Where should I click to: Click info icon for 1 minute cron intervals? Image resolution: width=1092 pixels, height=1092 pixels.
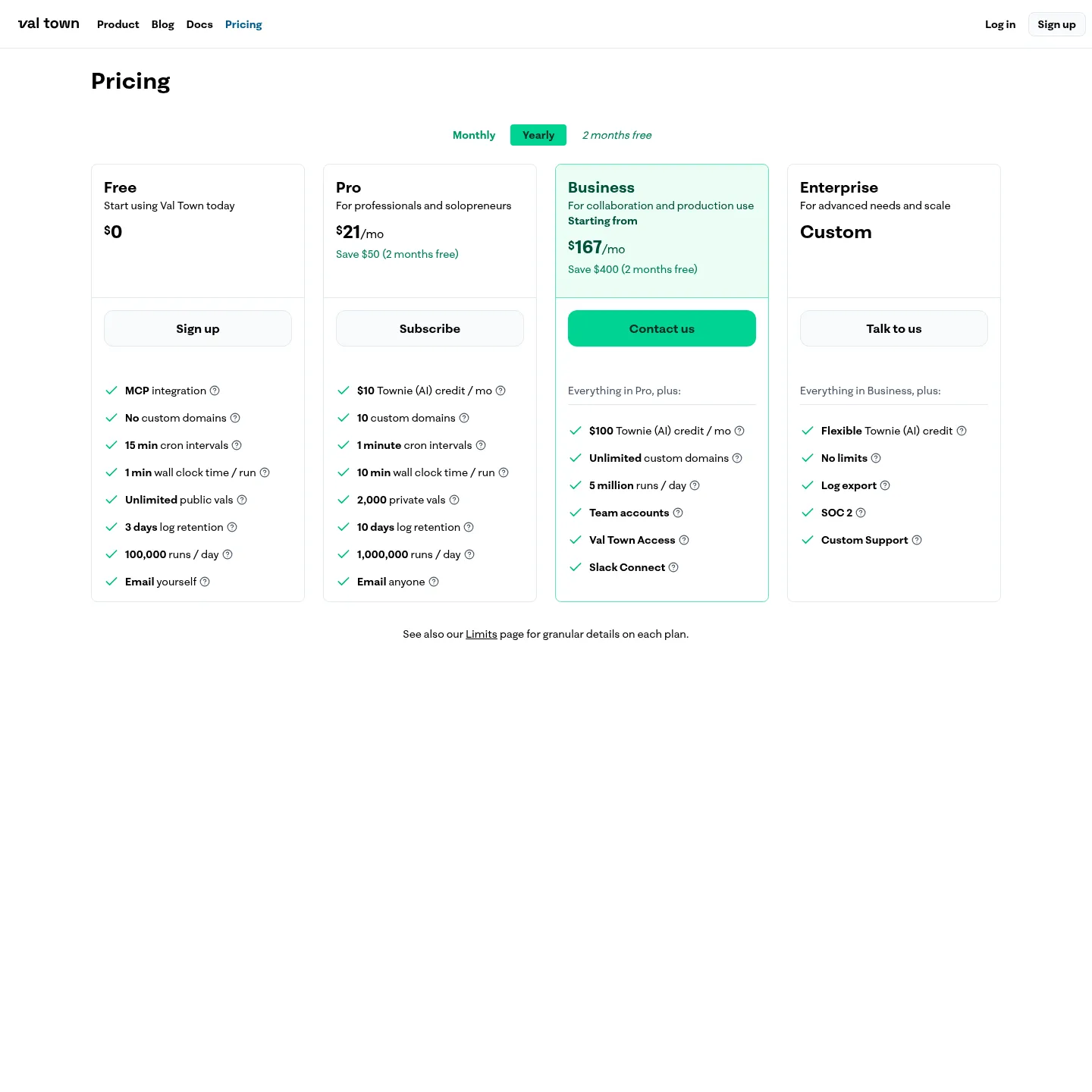click(x=481, y=445)
